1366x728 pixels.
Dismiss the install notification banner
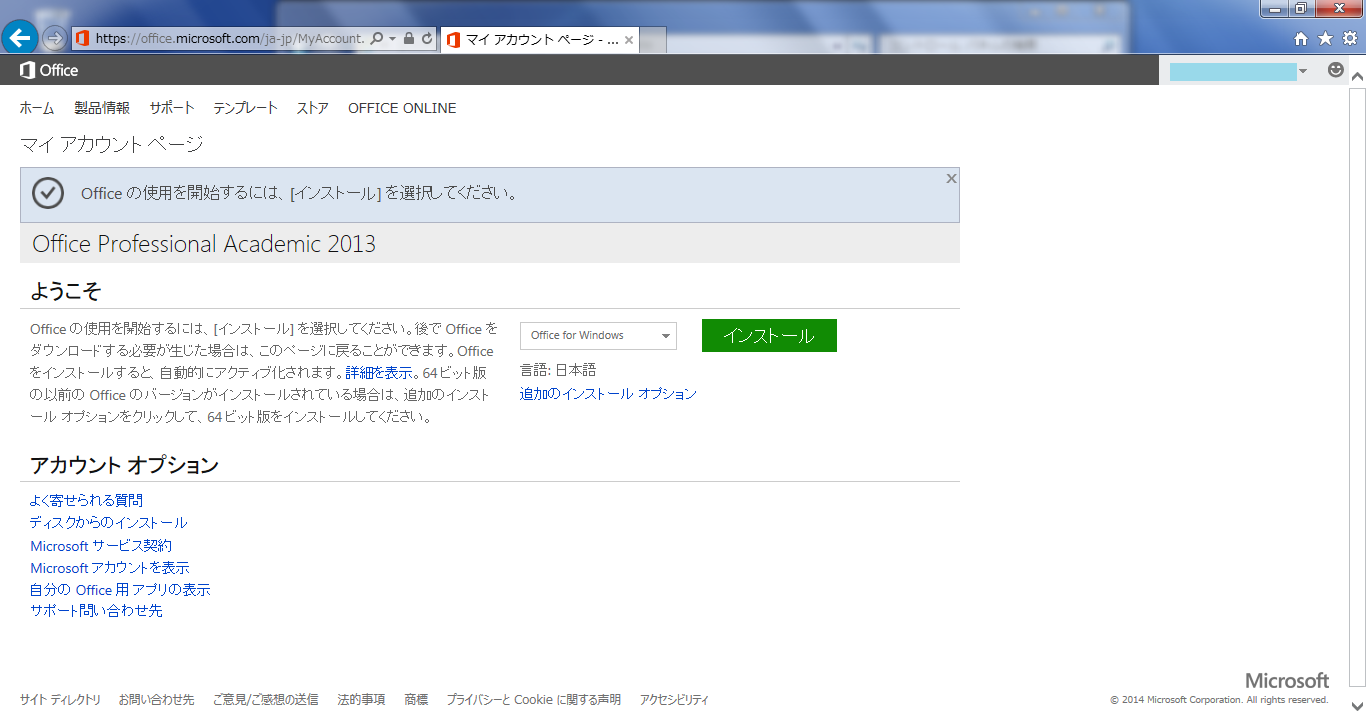point(951,178)
